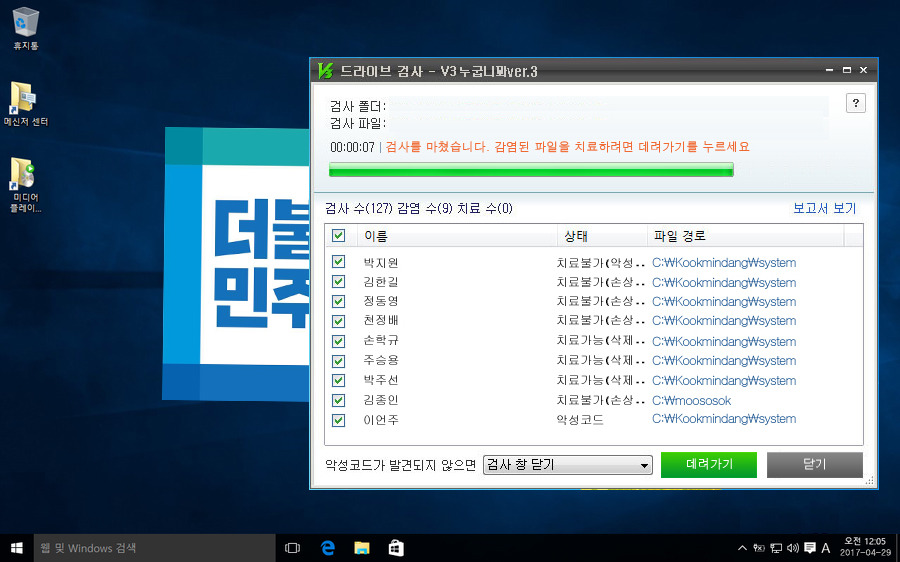Select the name 손학규 in list
This screenshot has width=900, height=562.
click(x=381, y=340)
